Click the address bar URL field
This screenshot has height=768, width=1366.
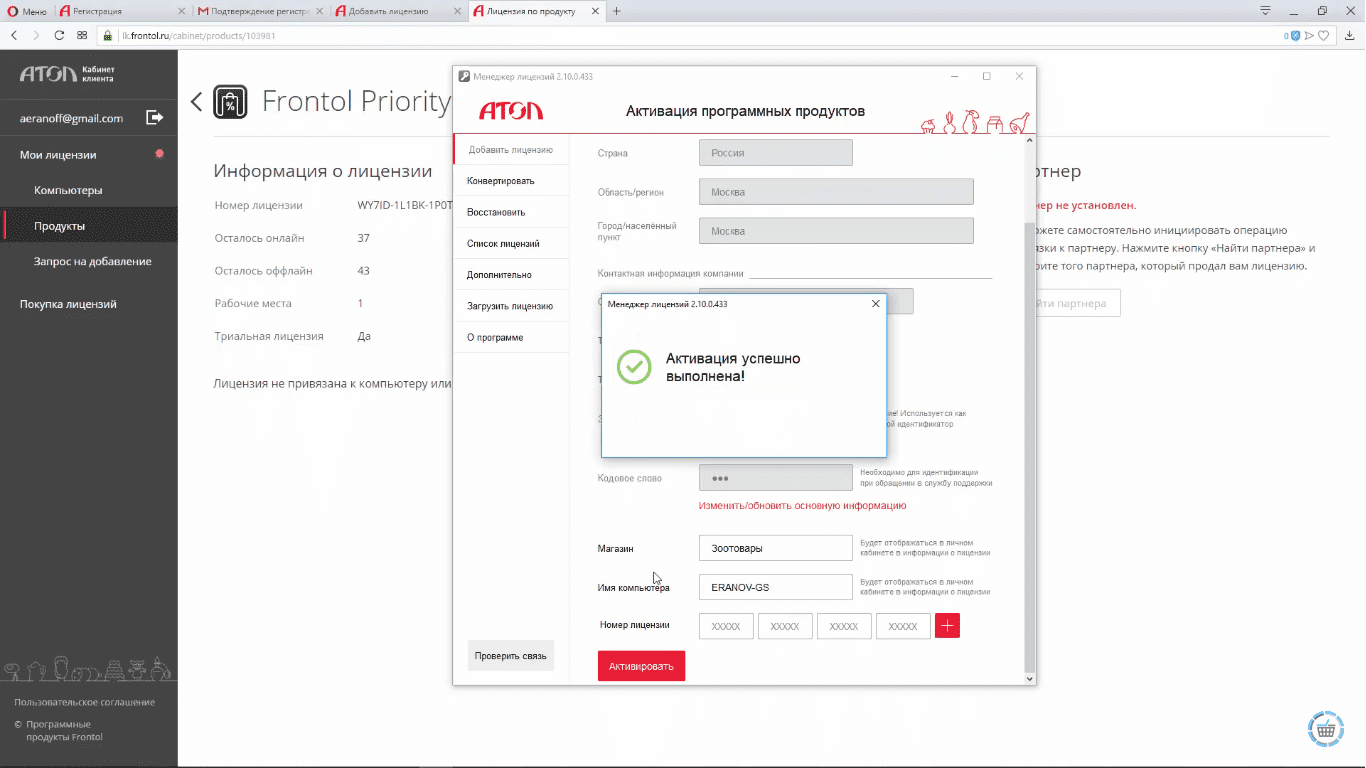point(690,35)
